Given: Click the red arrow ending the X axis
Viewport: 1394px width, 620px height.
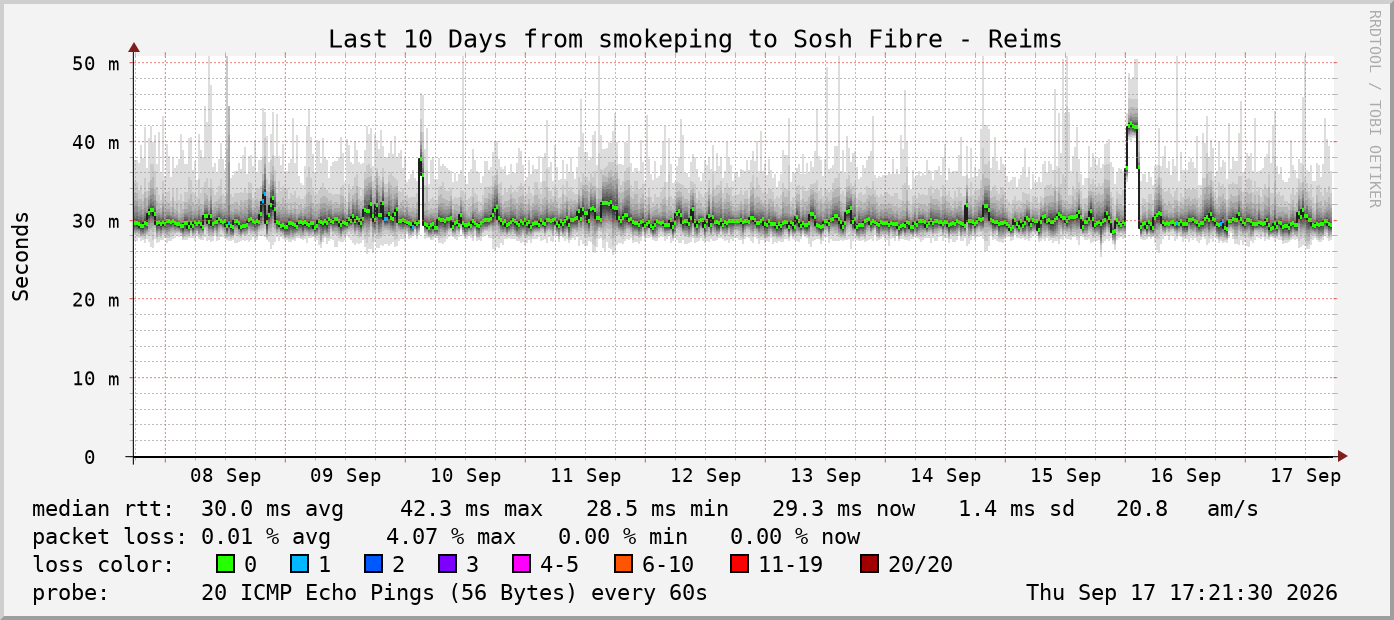Looking at the screenshot, I should click(x=1342, y=456).
